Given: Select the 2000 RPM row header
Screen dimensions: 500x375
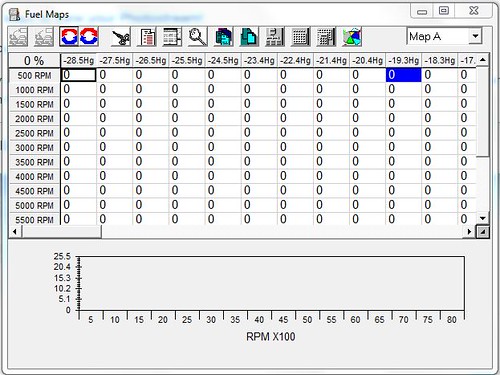Looking at the screenshot, I should click(35, 119).
